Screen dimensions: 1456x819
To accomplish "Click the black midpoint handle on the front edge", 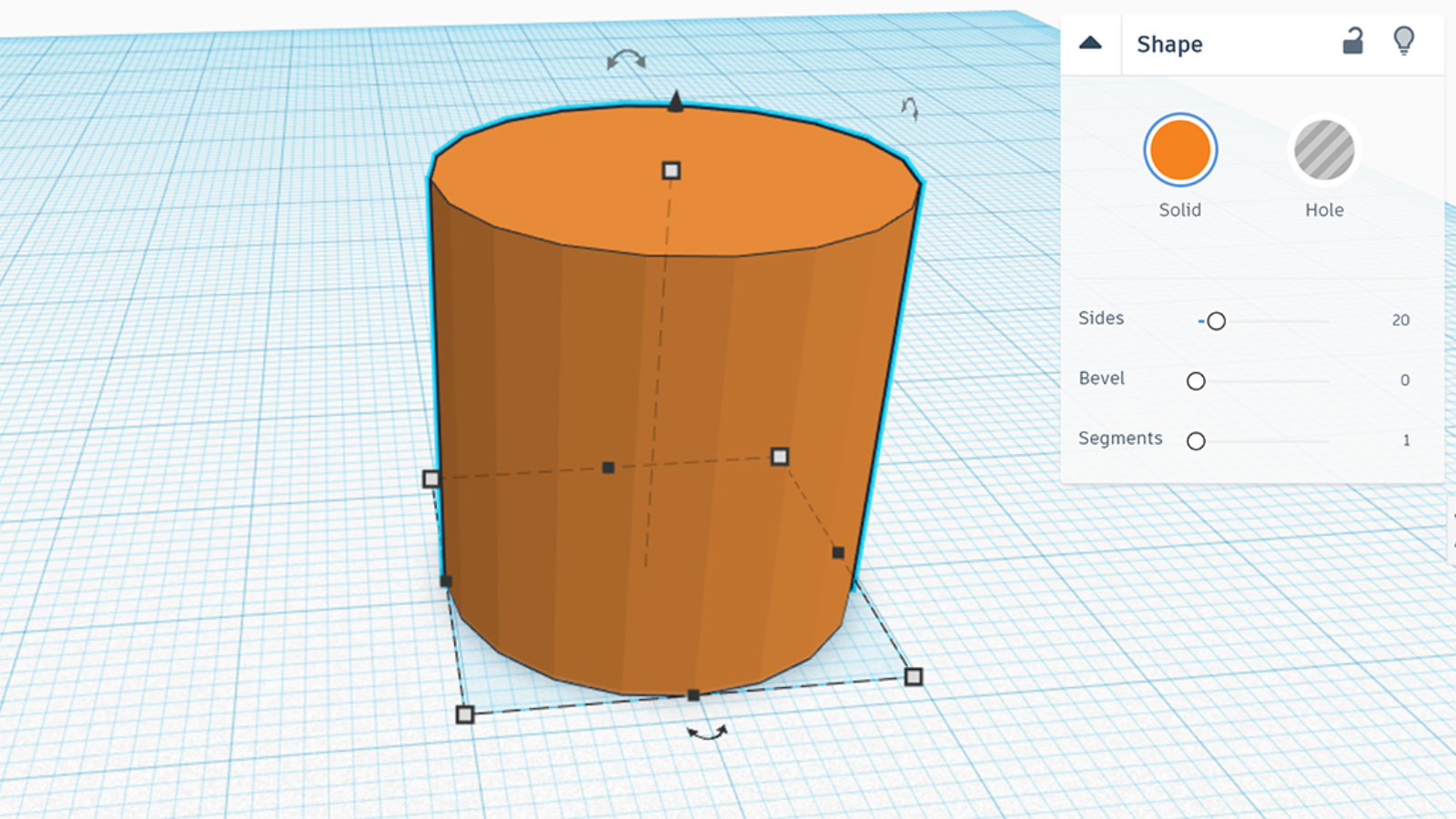I will click(693, 695).
